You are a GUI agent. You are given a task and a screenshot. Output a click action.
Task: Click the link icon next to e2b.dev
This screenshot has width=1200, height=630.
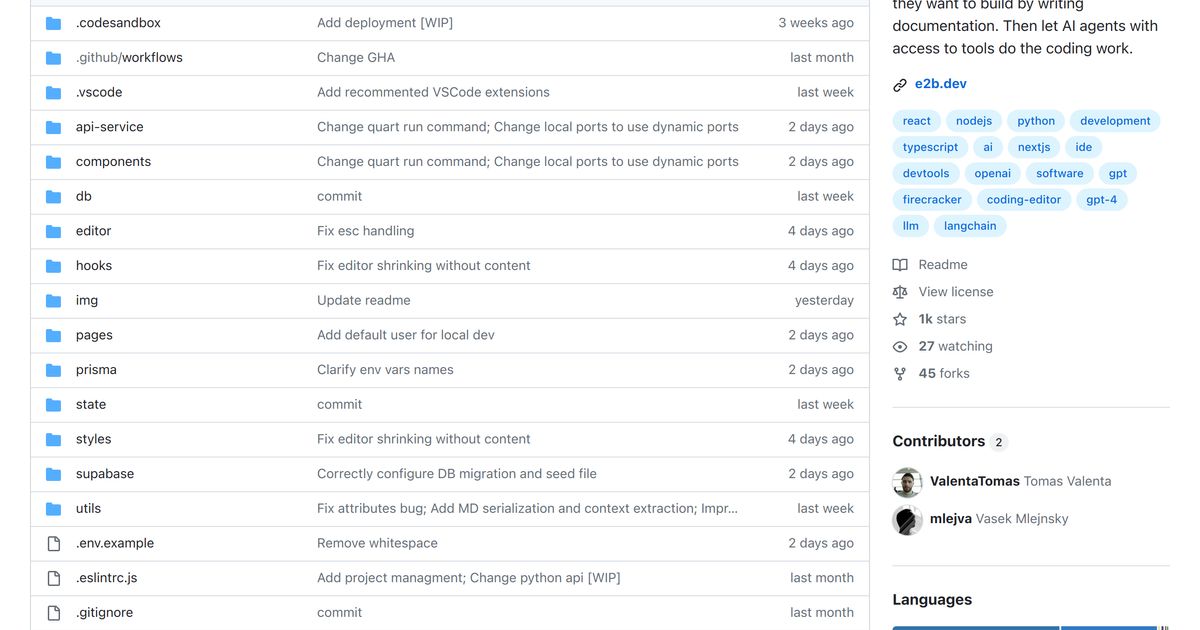(901, 83)
